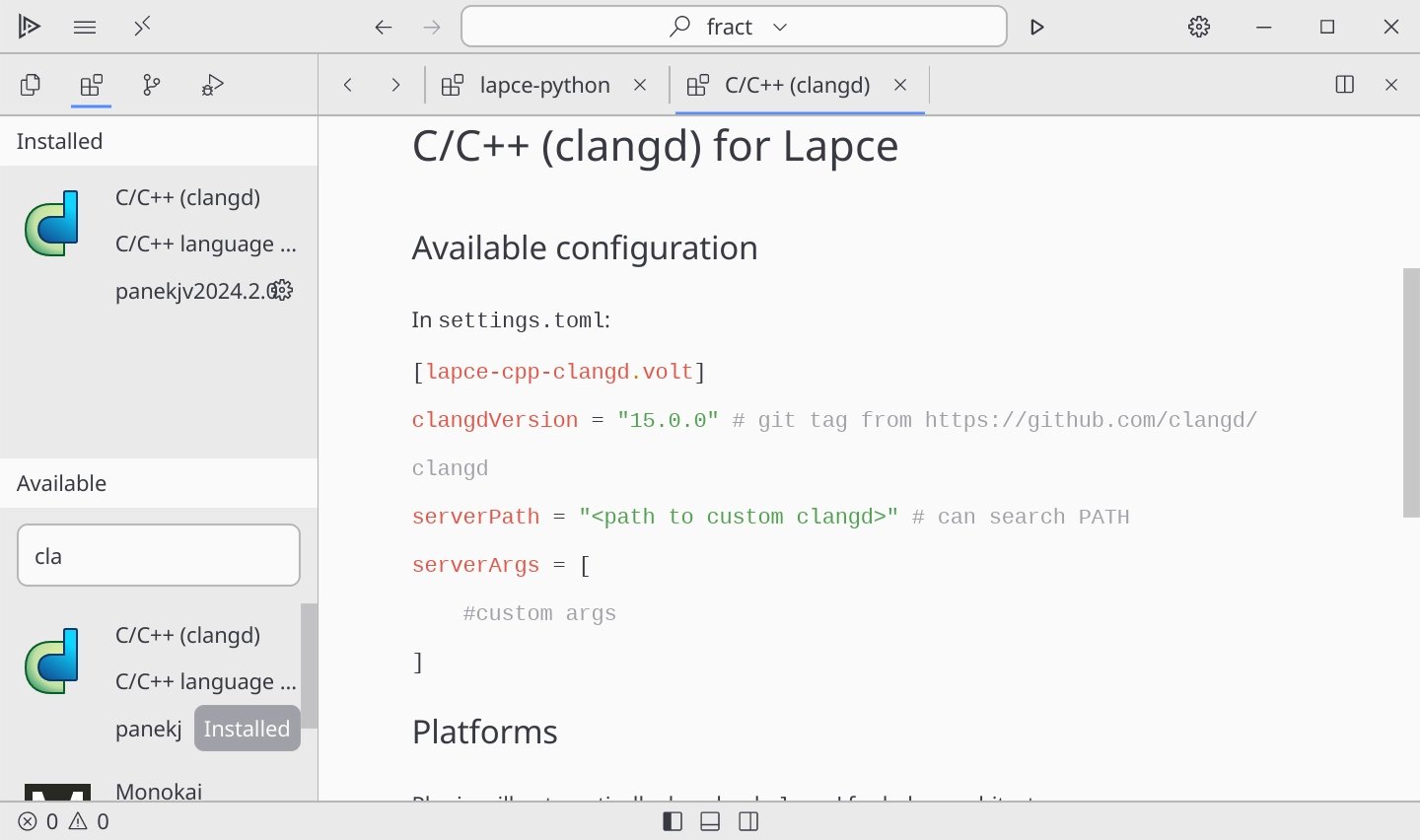
Task: Close the C/C++ (clangd) tab
Action: pos(900,85)
